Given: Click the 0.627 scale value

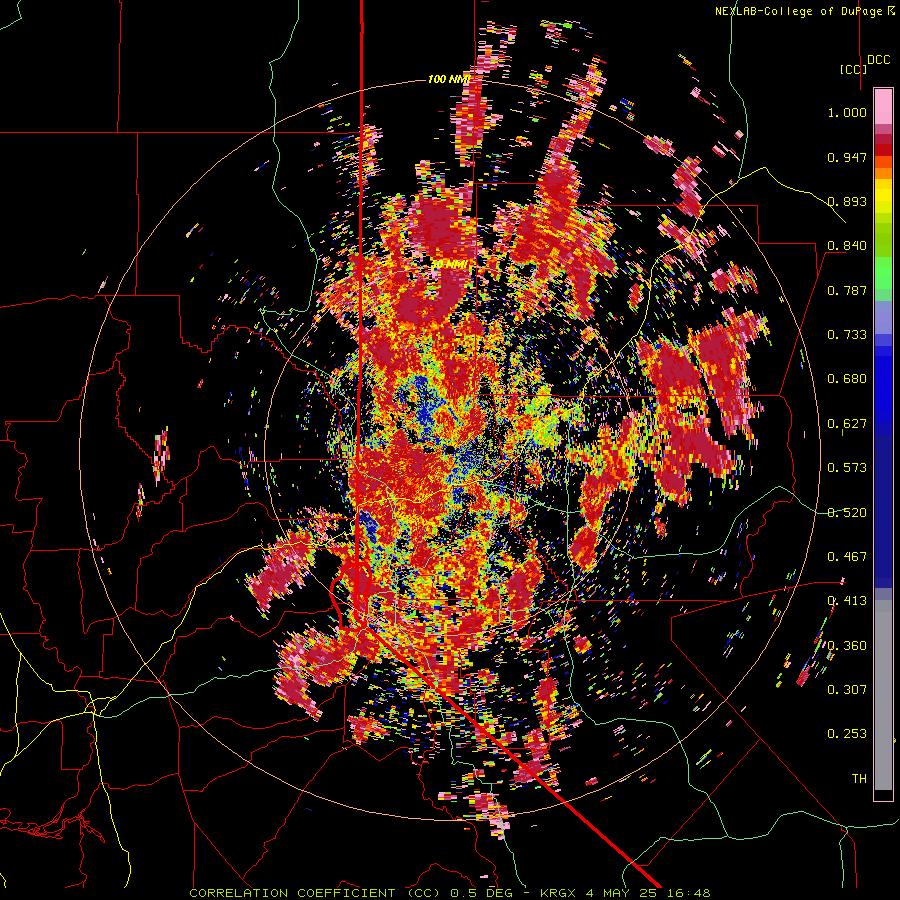Looking at the screenshot, I should (x=847, y=424).
